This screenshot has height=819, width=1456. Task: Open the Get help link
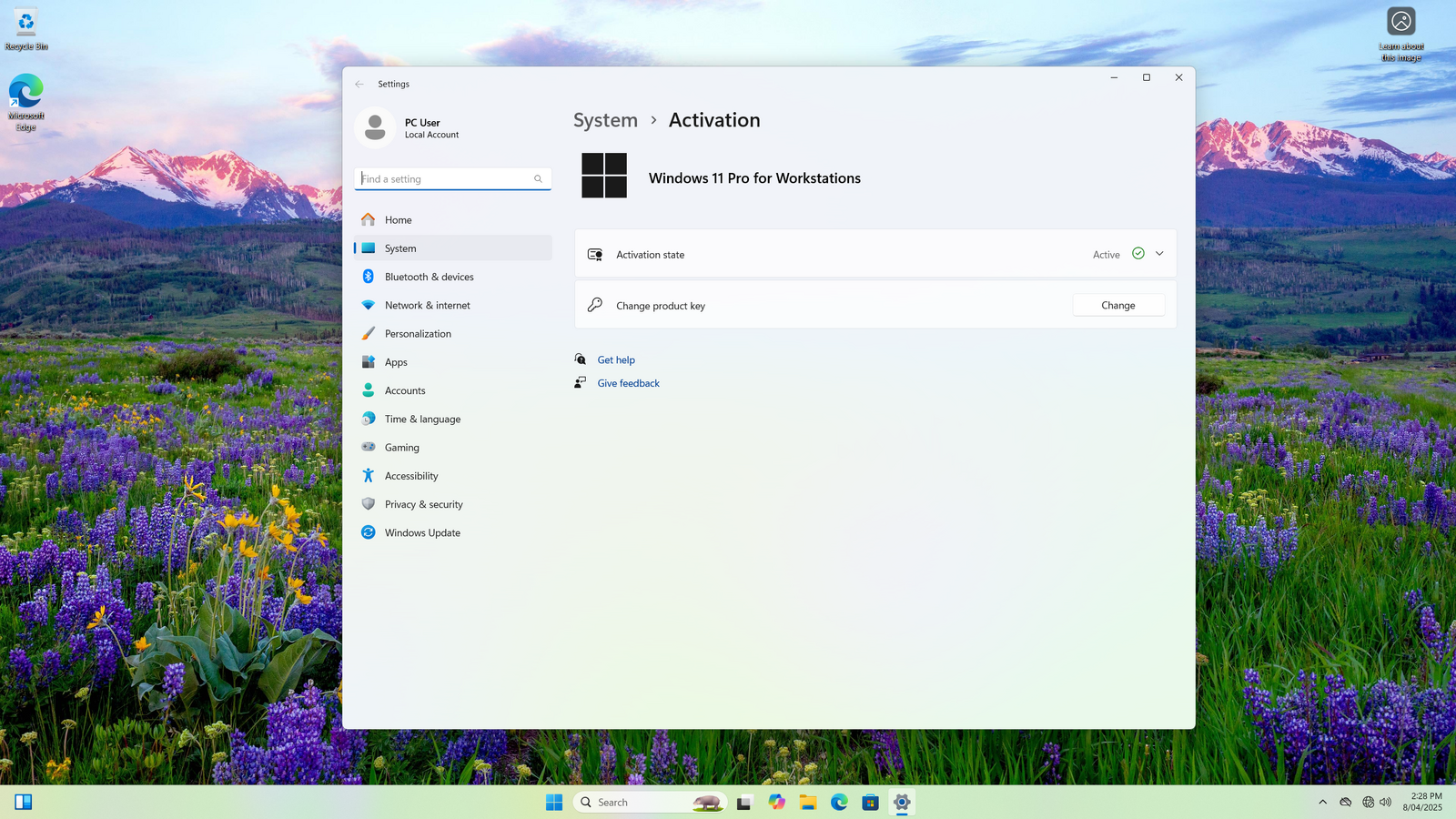(x=616, y=360)
